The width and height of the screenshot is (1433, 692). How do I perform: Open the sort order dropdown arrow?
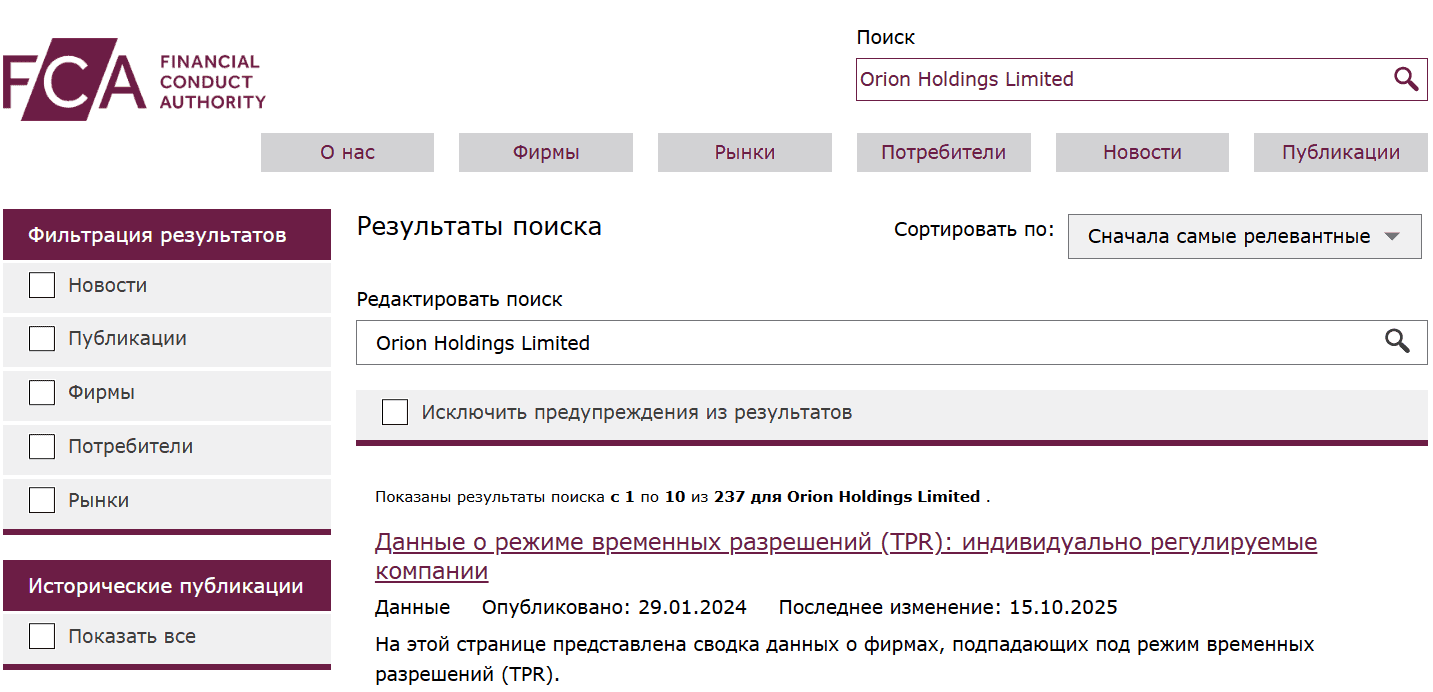pyautogui.click(x=1393, y=236)
